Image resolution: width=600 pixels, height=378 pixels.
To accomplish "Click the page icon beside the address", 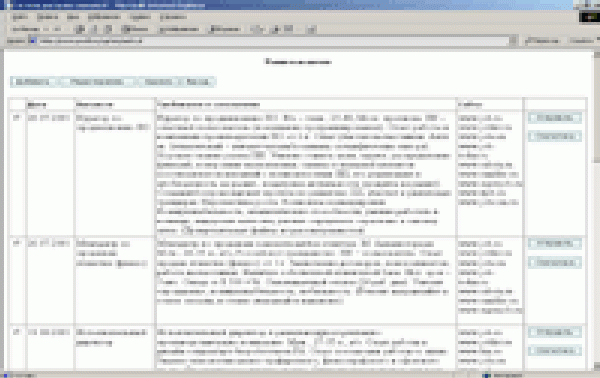I will tap(33, 41).
